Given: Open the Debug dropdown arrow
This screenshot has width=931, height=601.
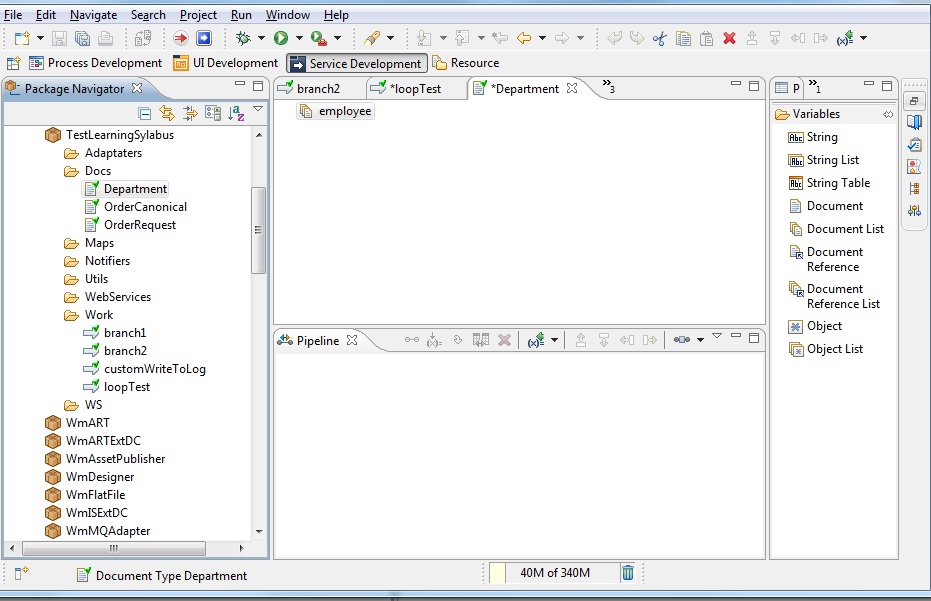Looking at the screenshot, I should coord(261,39).
